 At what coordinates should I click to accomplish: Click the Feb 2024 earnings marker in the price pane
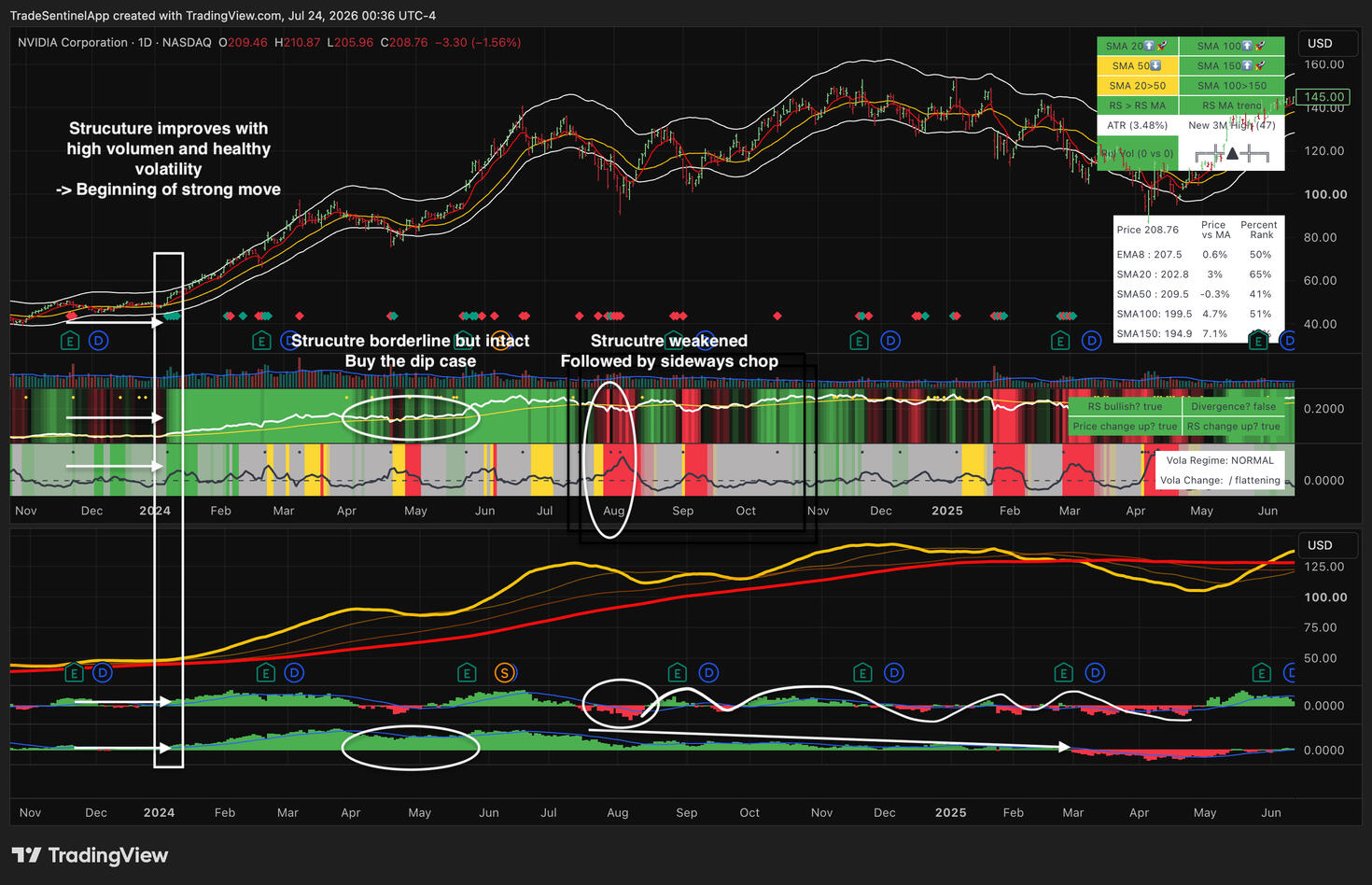tap(262, 341)
